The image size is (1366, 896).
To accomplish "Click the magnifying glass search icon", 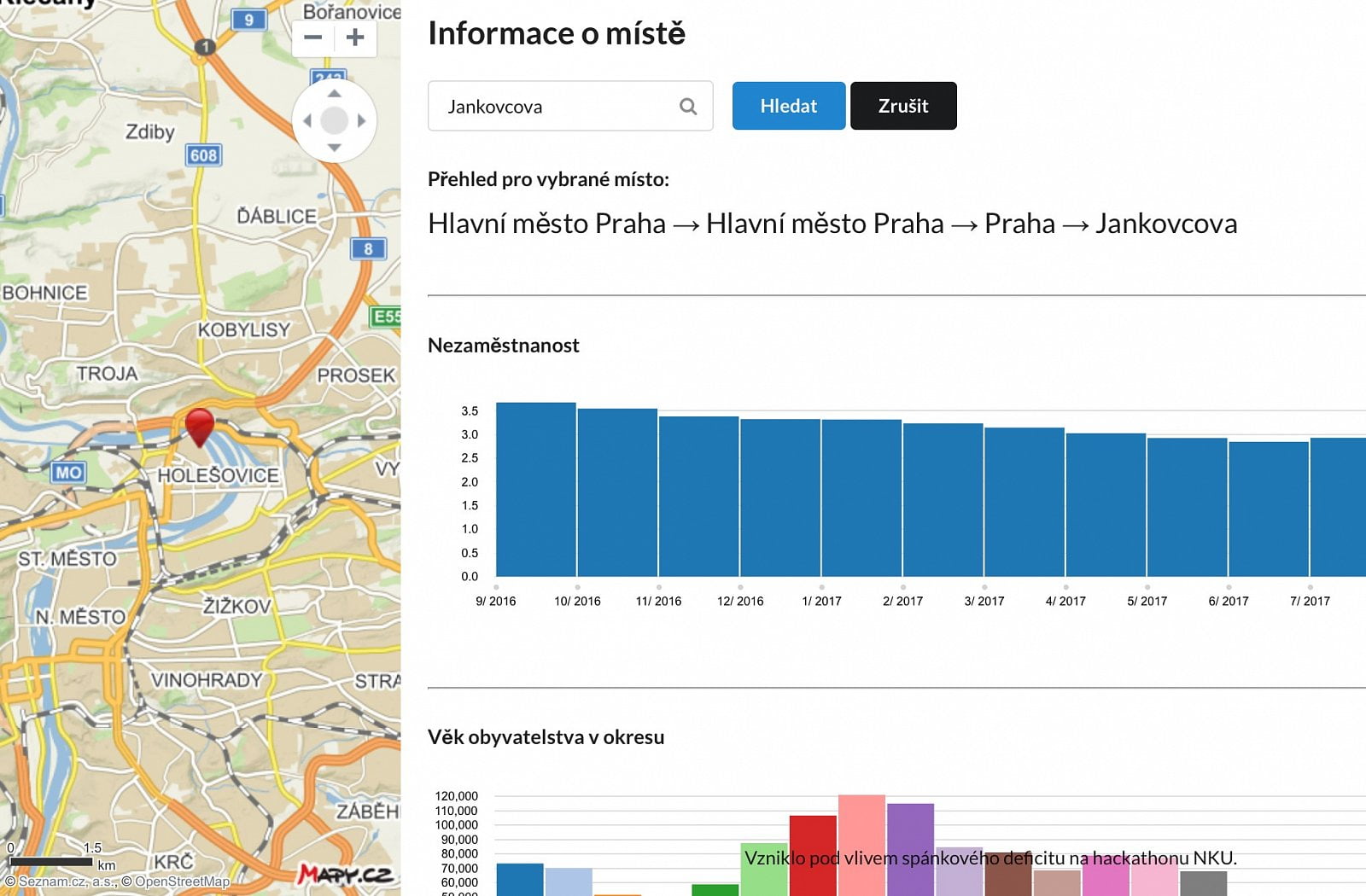I will (x=687, y=106).
